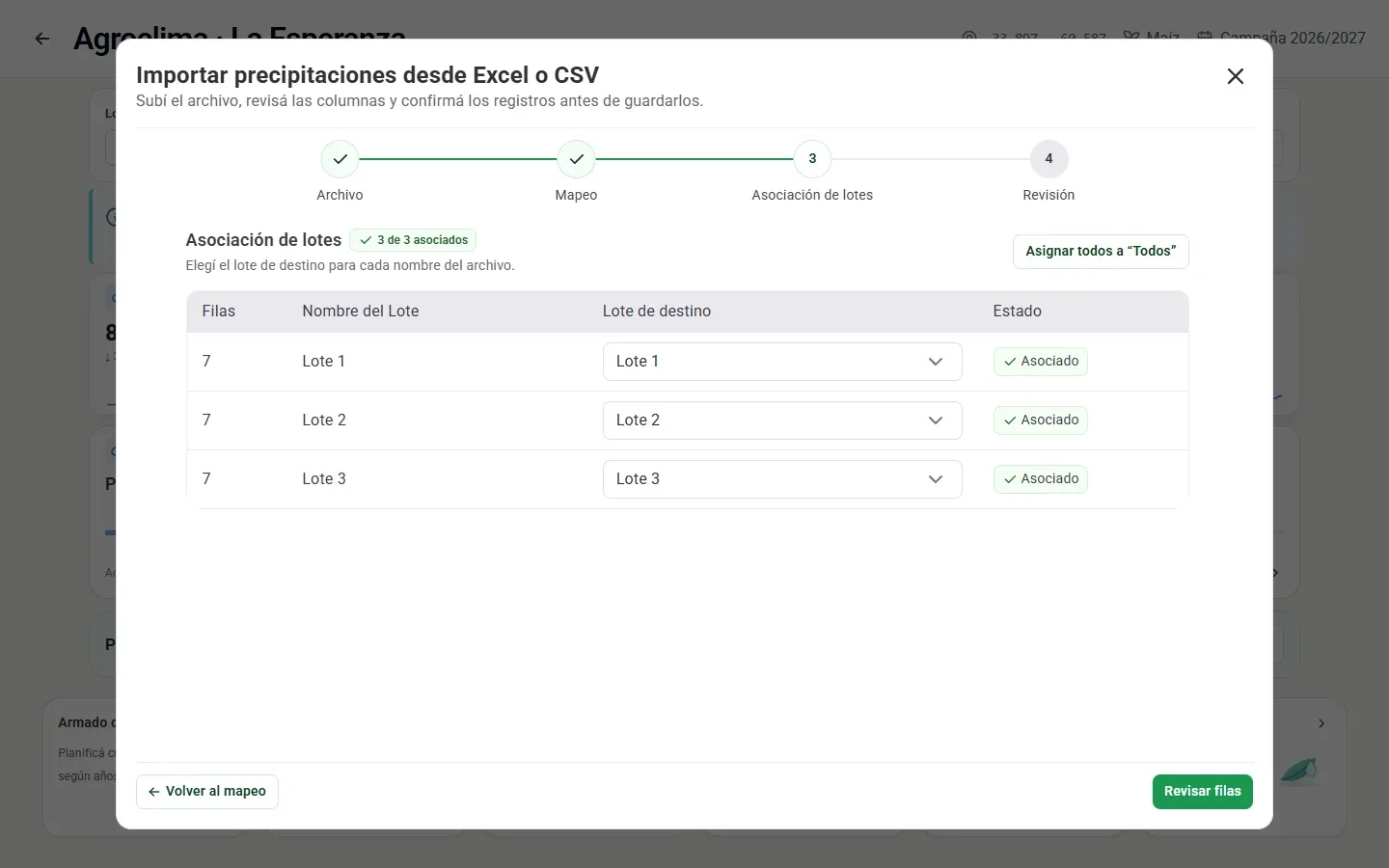
Task: Click Volver al mapeo button
Action: pos(207,792)
